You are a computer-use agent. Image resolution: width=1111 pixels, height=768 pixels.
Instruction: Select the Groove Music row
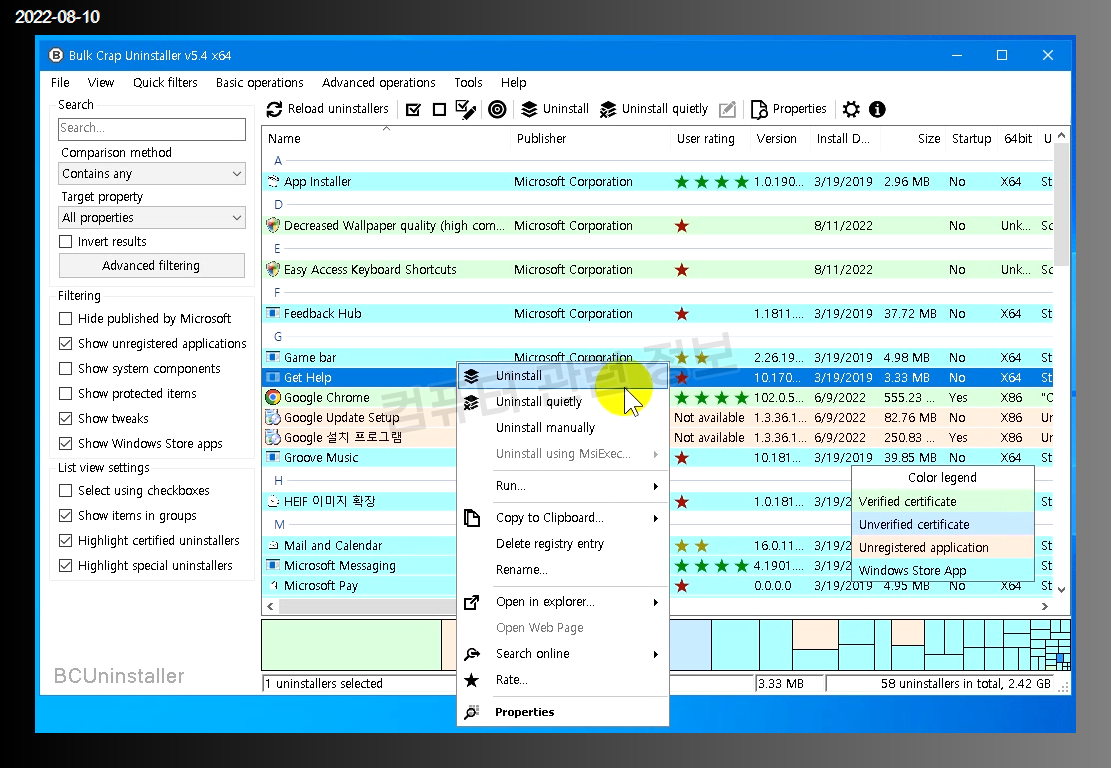coord(359,458)
